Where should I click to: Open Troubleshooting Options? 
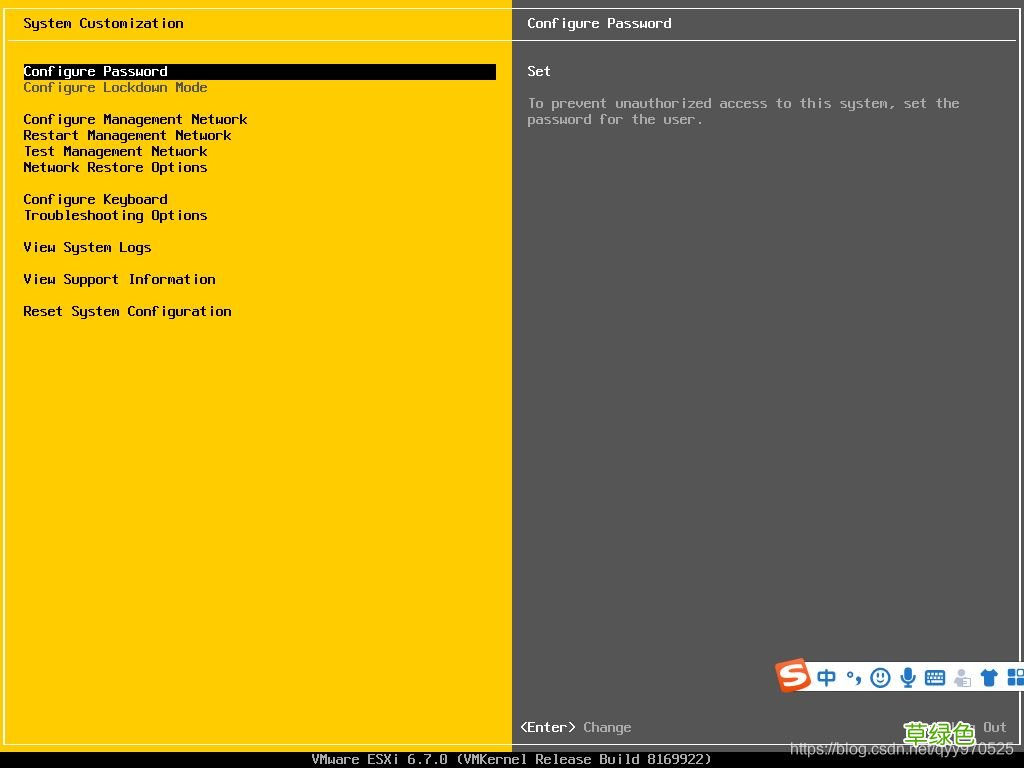pyautogui.click(x=115, y=216)
